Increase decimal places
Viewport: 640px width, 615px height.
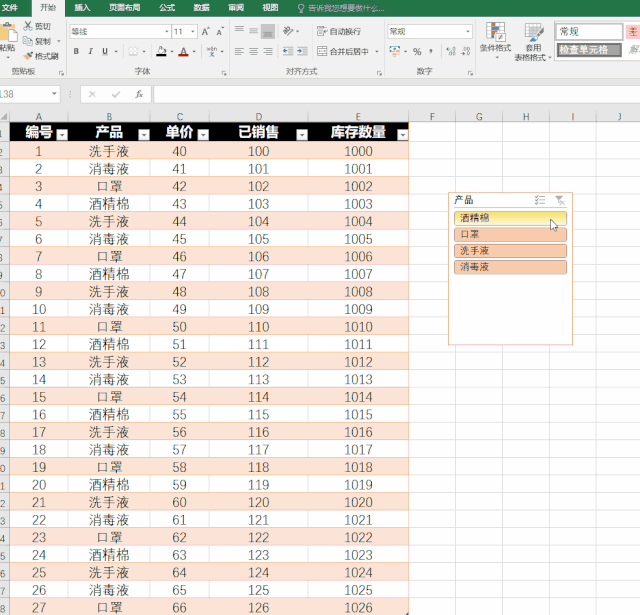pyautogui.click(x=451, y=51)
